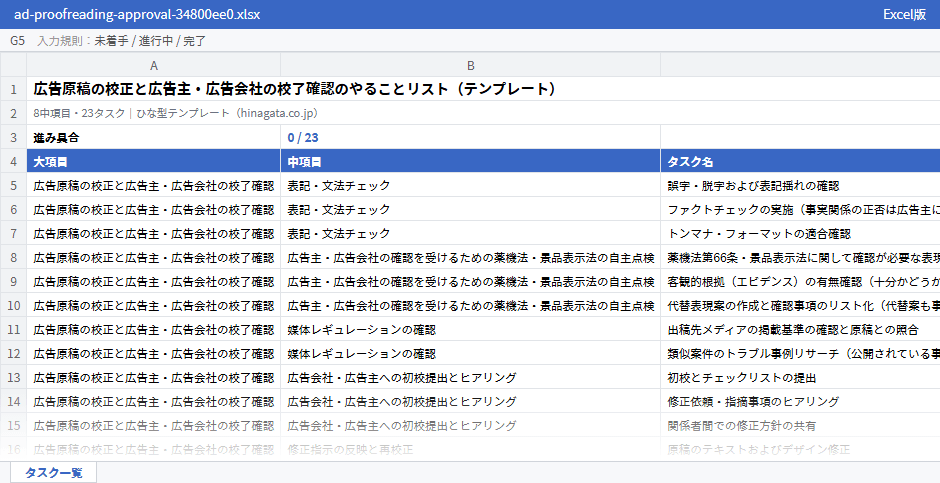Select row 10 header

click(13, 306)
